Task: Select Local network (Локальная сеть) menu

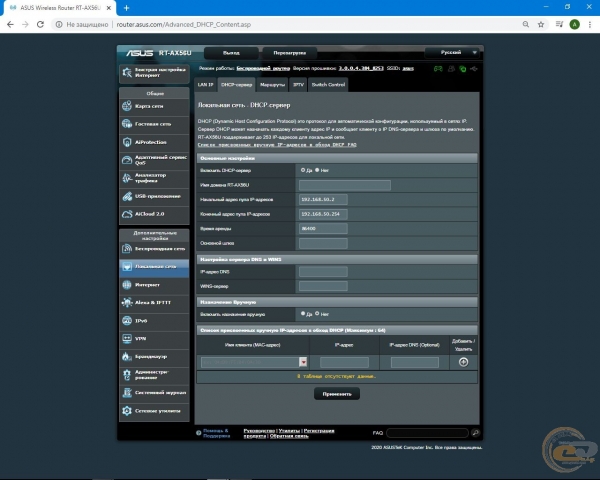Action: pos(154,266)
